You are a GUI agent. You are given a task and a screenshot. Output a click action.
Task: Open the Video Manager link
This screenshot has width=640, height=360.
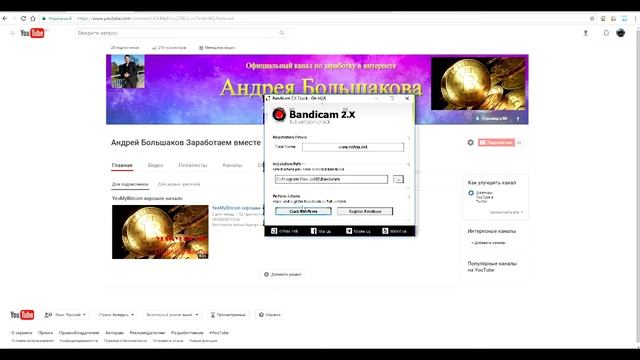(217, 48)
